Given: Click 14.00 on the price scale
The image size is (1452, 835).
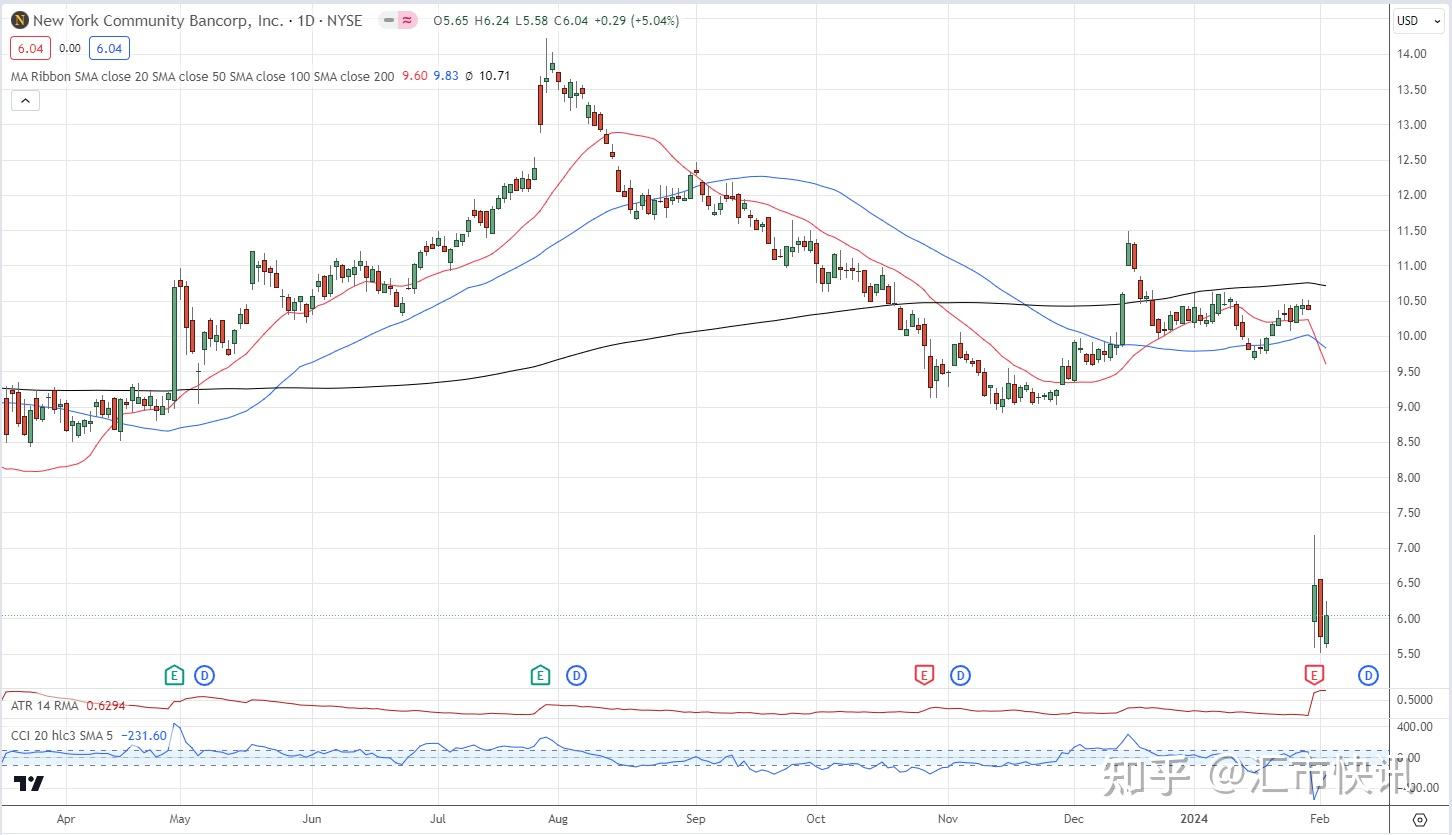Looking at the screenshot, I should tap(1412, 54).
